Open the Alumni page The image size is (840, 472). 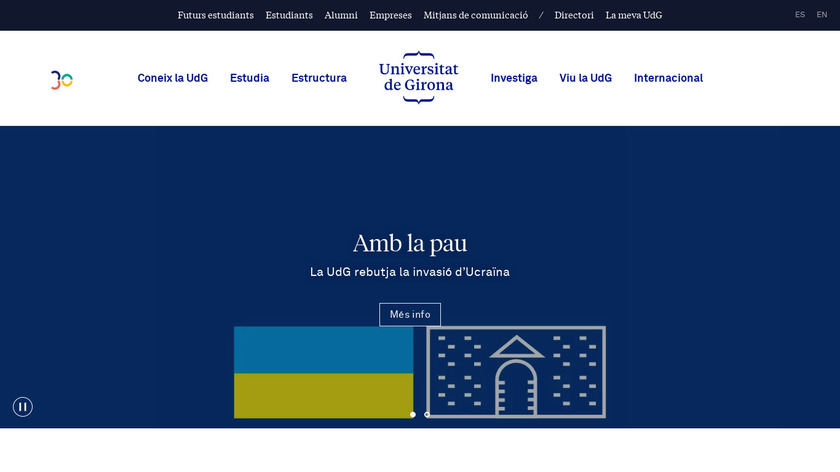coord(341,15)
